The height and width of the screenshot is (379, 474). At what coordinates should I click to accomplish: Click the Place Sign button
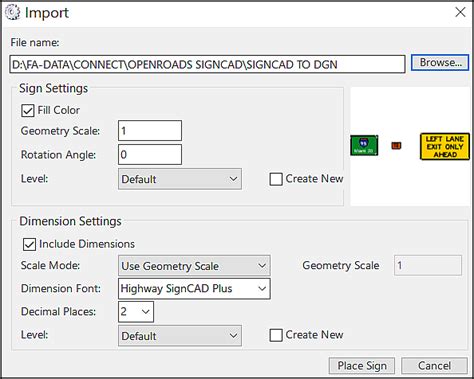(x=362, y=366)
